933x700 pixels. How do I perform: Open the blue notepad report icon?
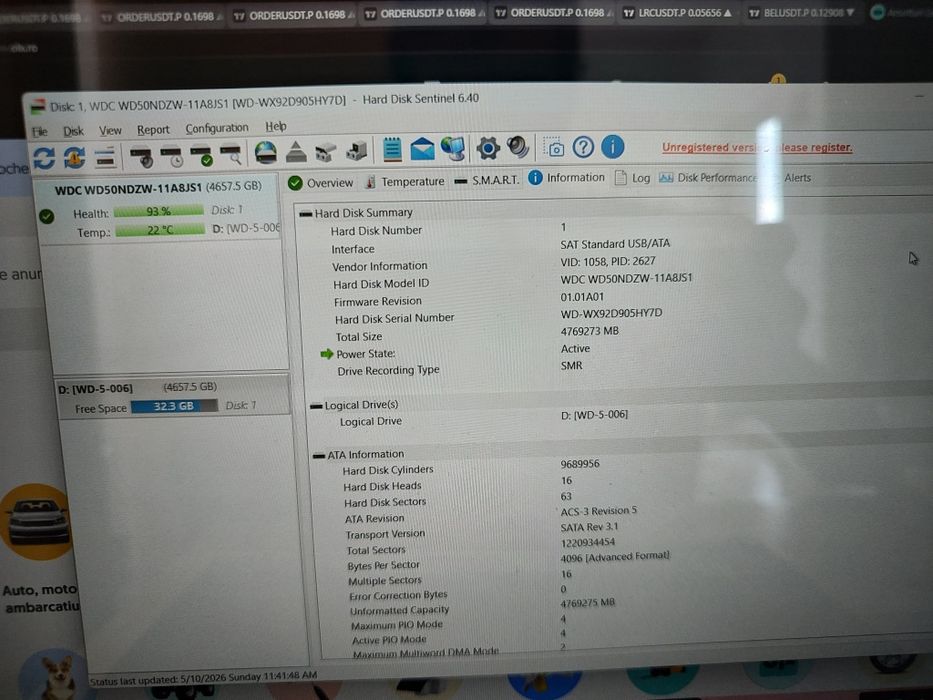[x=392, y=149]
